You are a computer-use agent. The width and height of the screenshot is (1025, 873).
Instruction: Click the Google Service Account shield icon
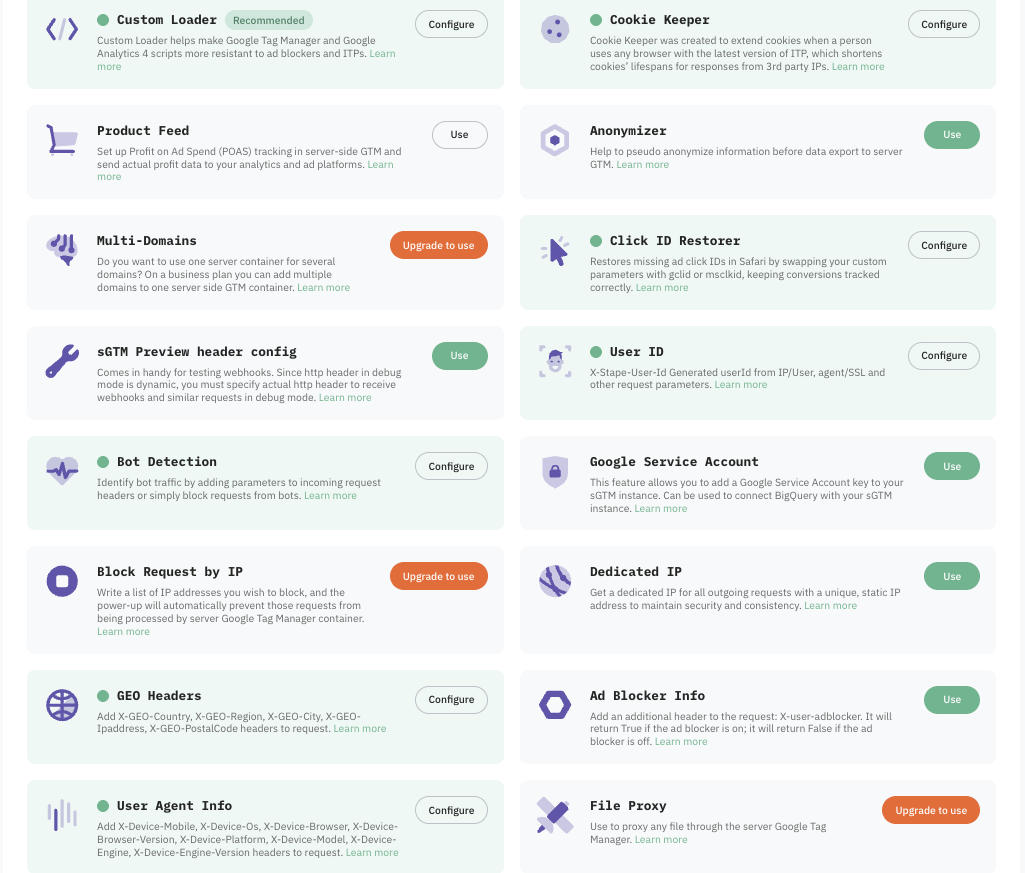[x=555, y=471]
